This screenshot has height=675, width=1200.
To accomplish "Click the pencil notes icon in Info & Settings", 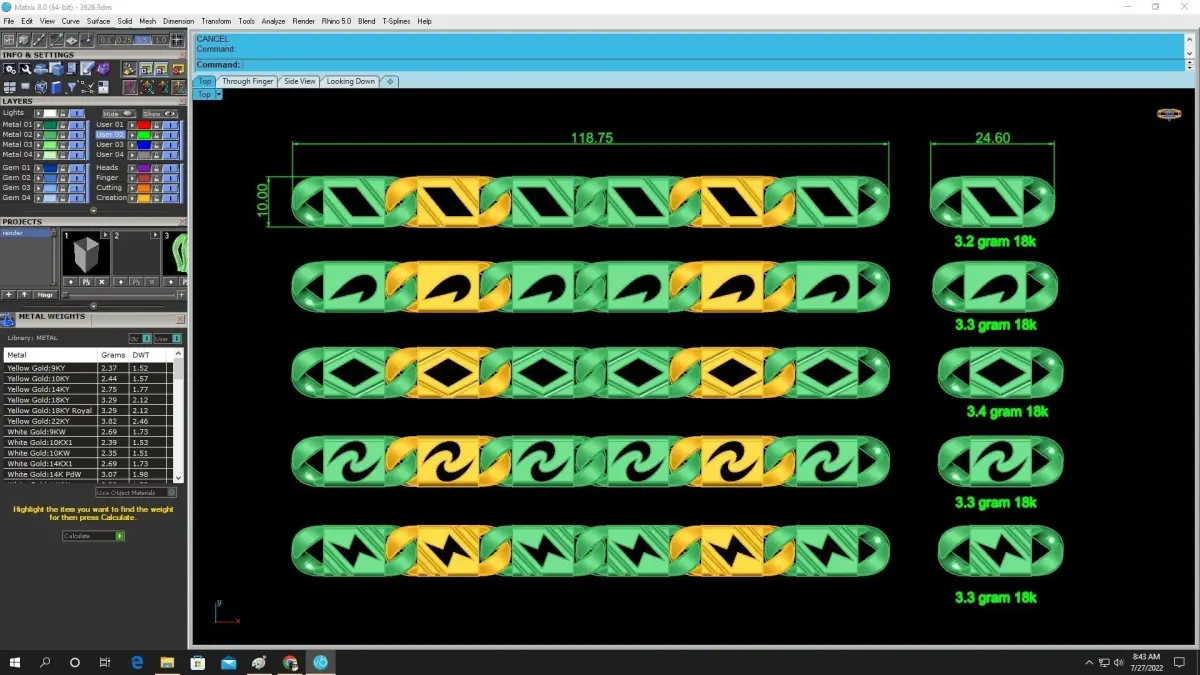I will click(x=87, y=69).
